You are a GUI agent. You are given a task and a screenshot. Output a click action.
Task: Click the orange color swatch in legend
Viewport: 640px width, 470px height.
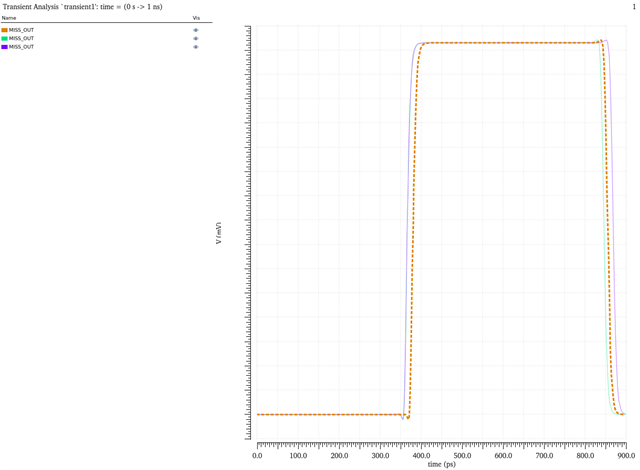(5, 30)
